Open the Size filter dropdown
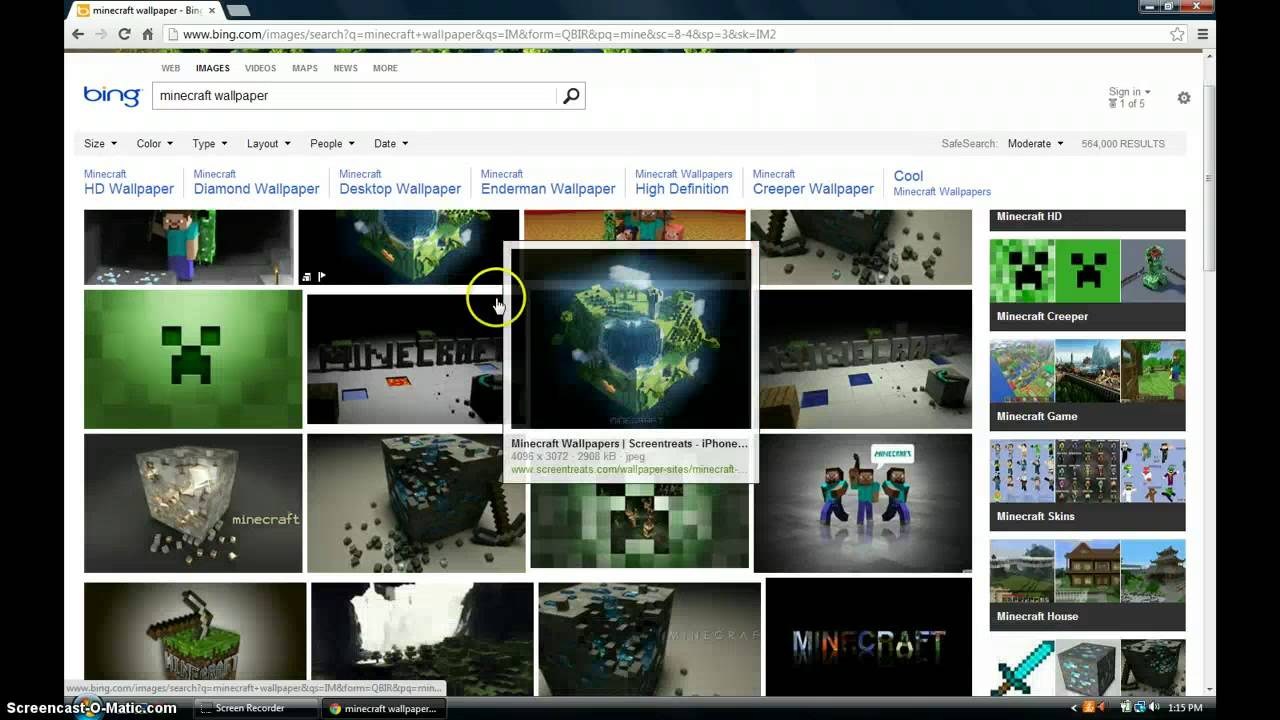This screenshot has height=720, width=1280. (100, 144)
